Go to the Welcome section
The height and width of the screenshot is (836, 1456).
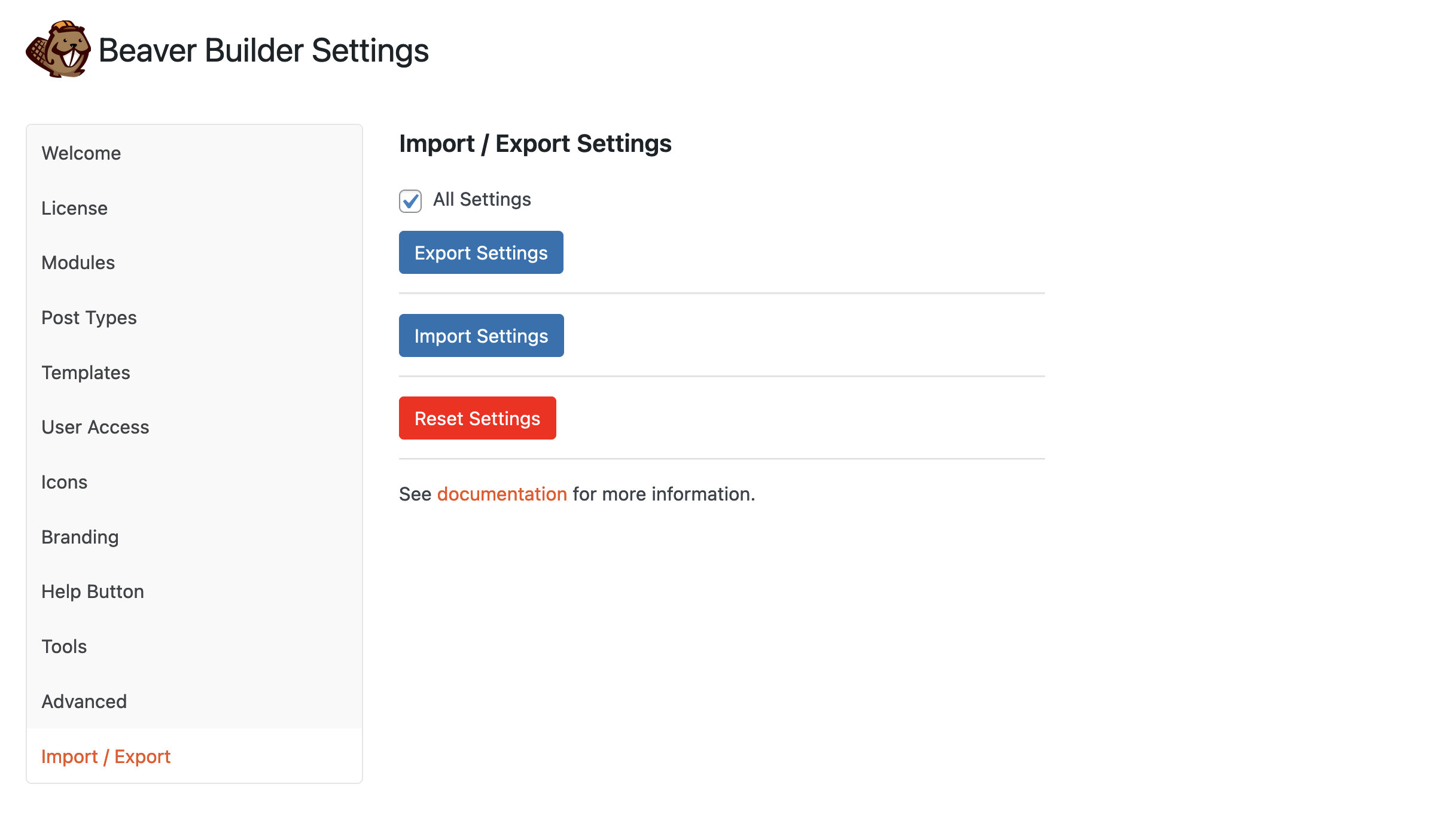[81, 152]
